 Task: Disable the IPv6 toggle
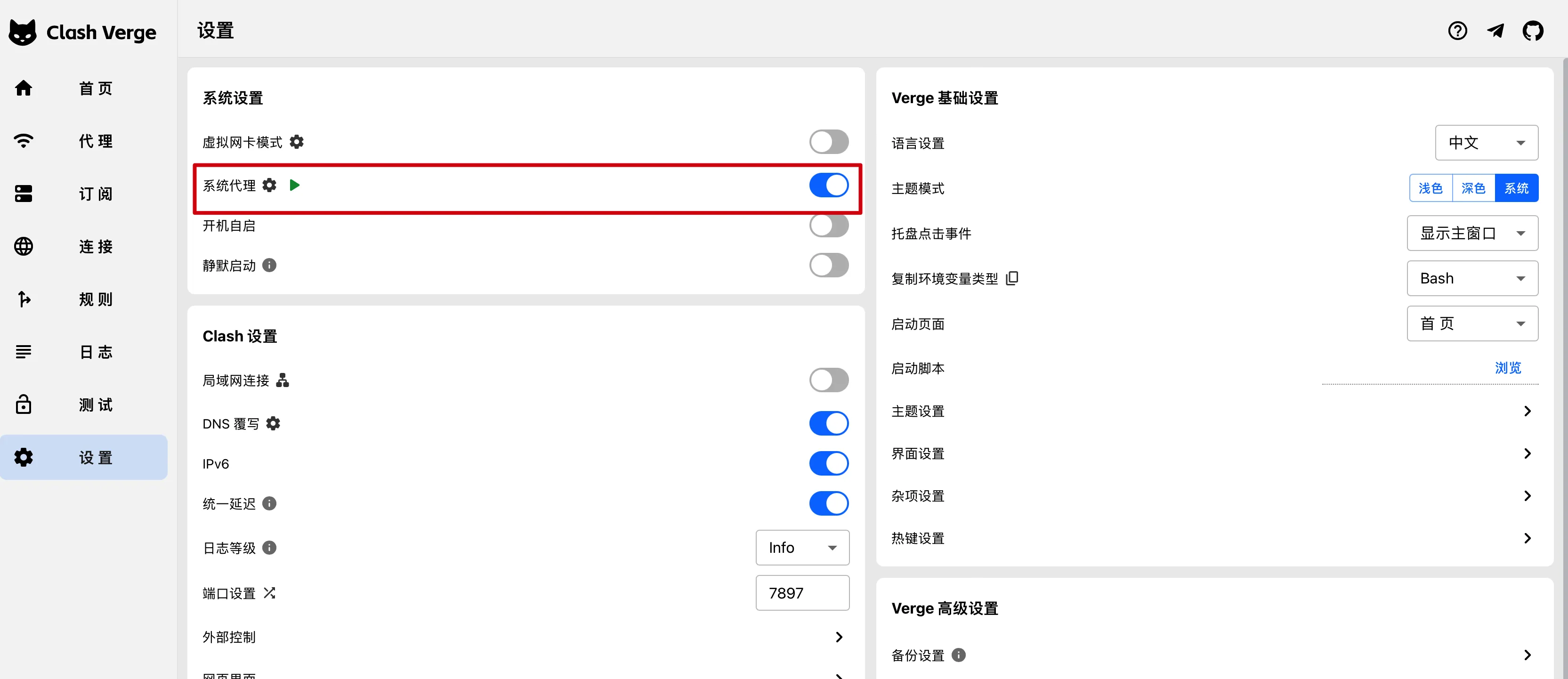(829, 463)
